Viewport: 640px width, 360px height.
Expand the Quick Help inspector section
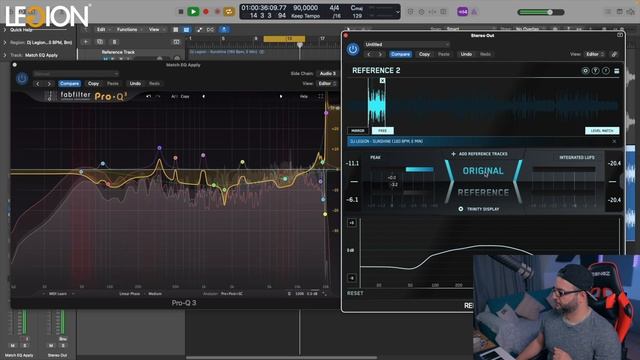[x=5, y=30]
